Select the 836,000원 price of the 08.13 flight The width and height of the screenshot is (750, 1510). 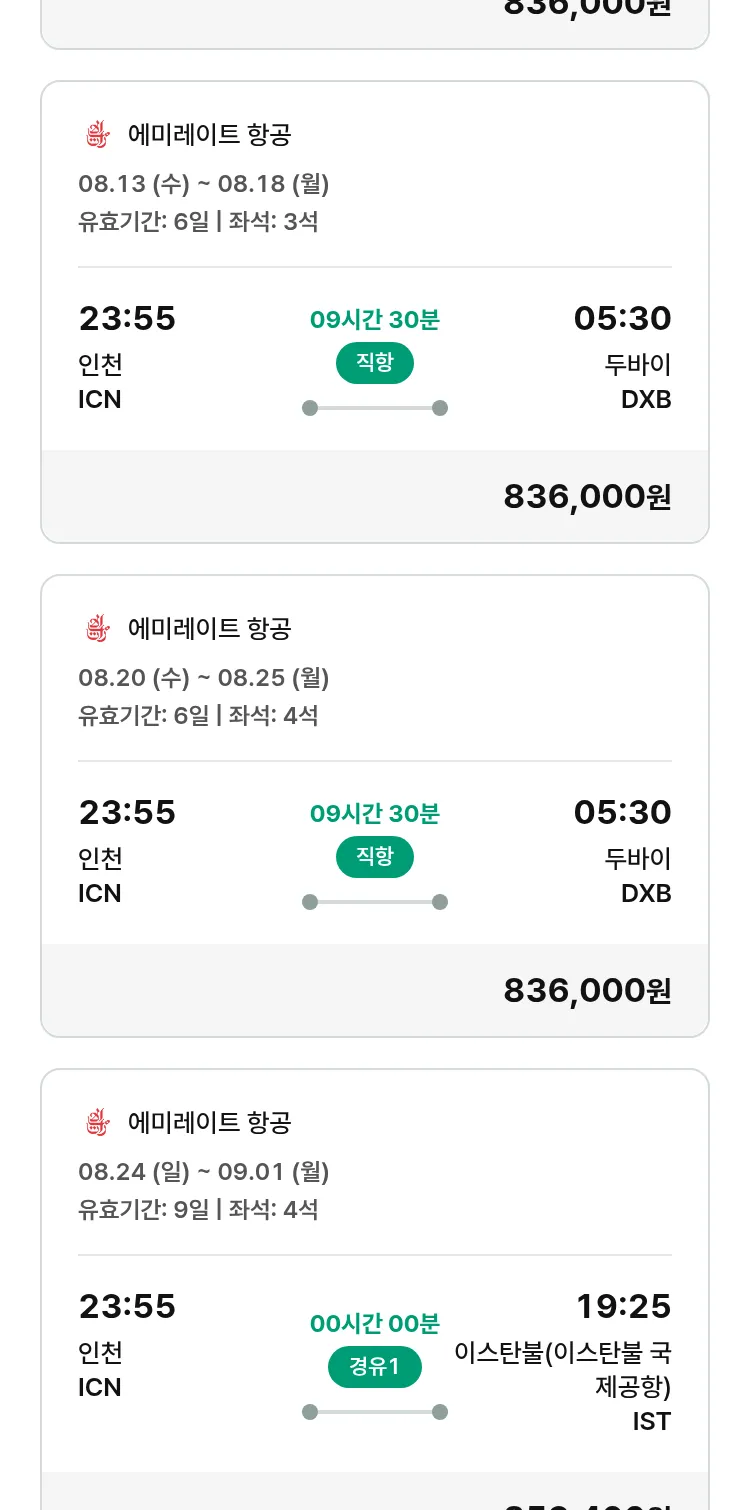[x=587, y=497]
